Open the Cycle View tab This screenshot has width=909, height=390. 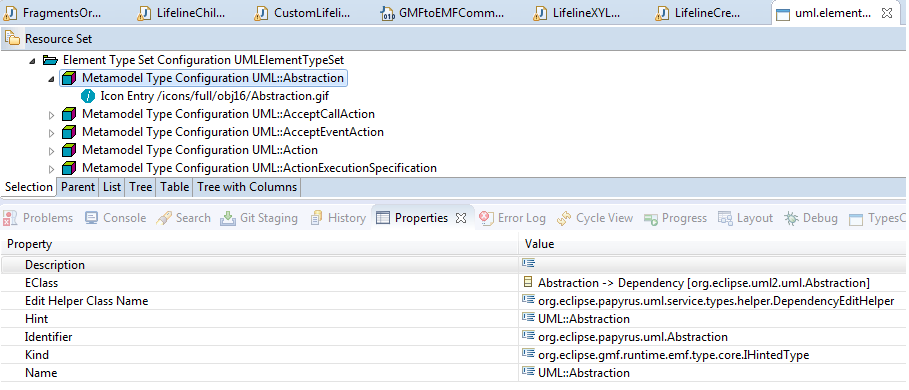[595, 218]
